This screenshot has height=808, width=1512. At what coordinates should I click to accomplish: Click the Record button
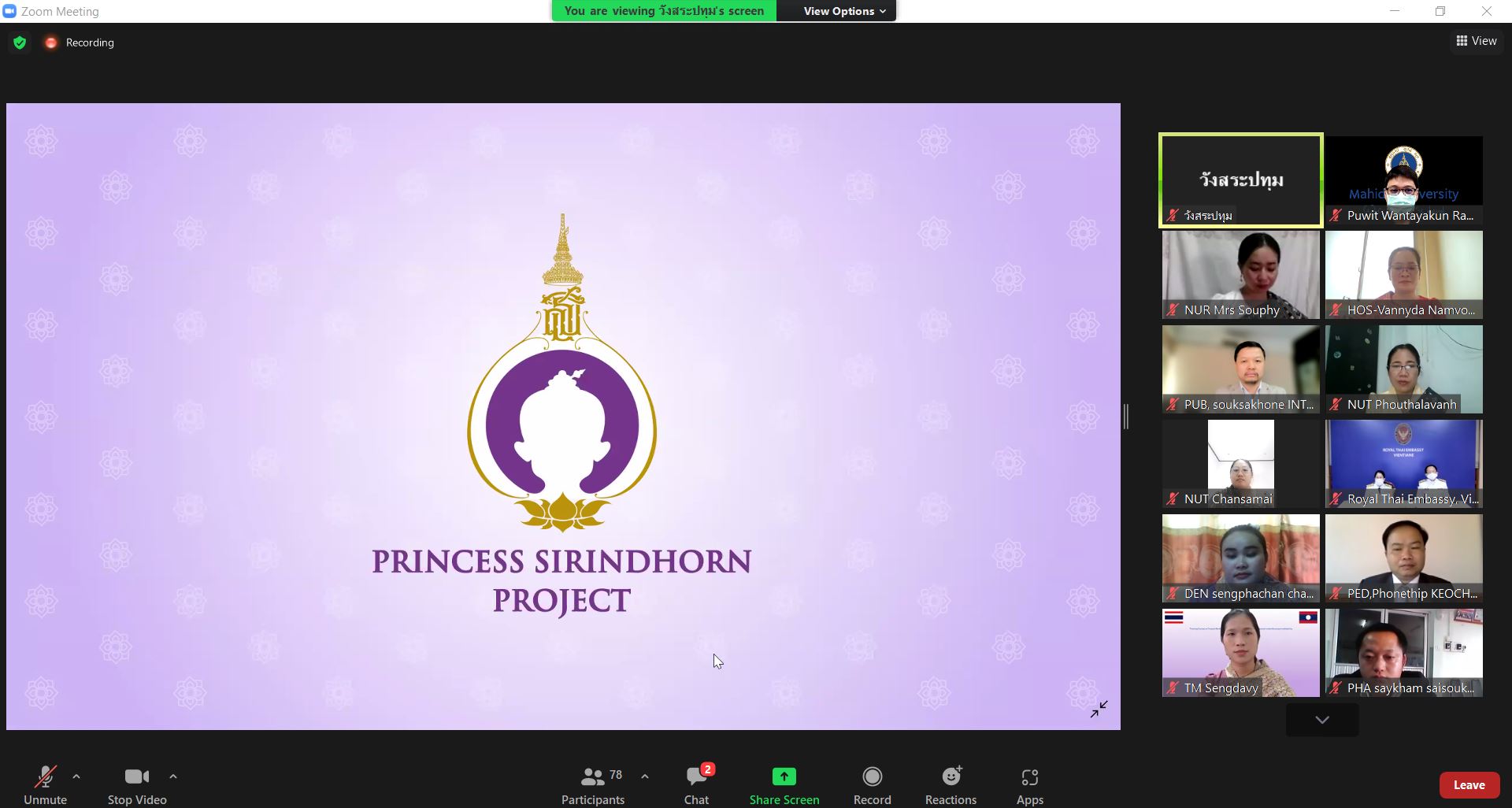coord(873,784)
